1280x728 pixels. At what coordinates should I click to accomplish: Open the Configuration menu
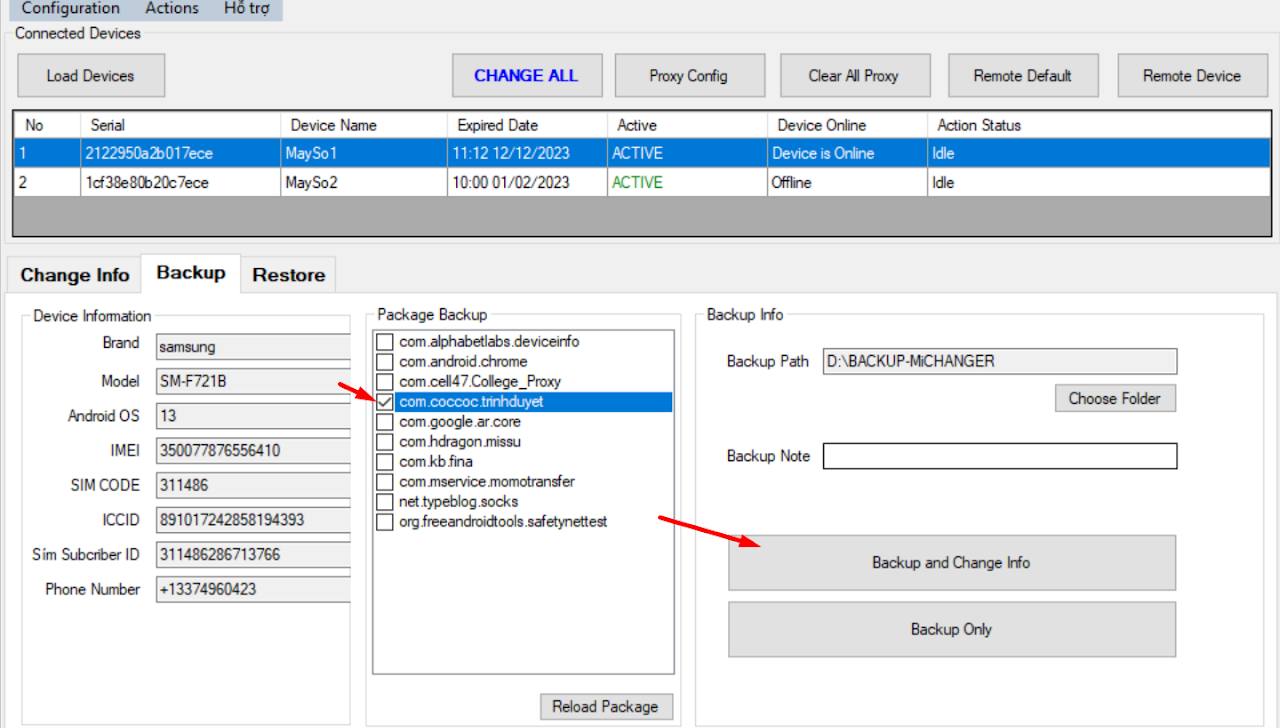tap(70, 9)
